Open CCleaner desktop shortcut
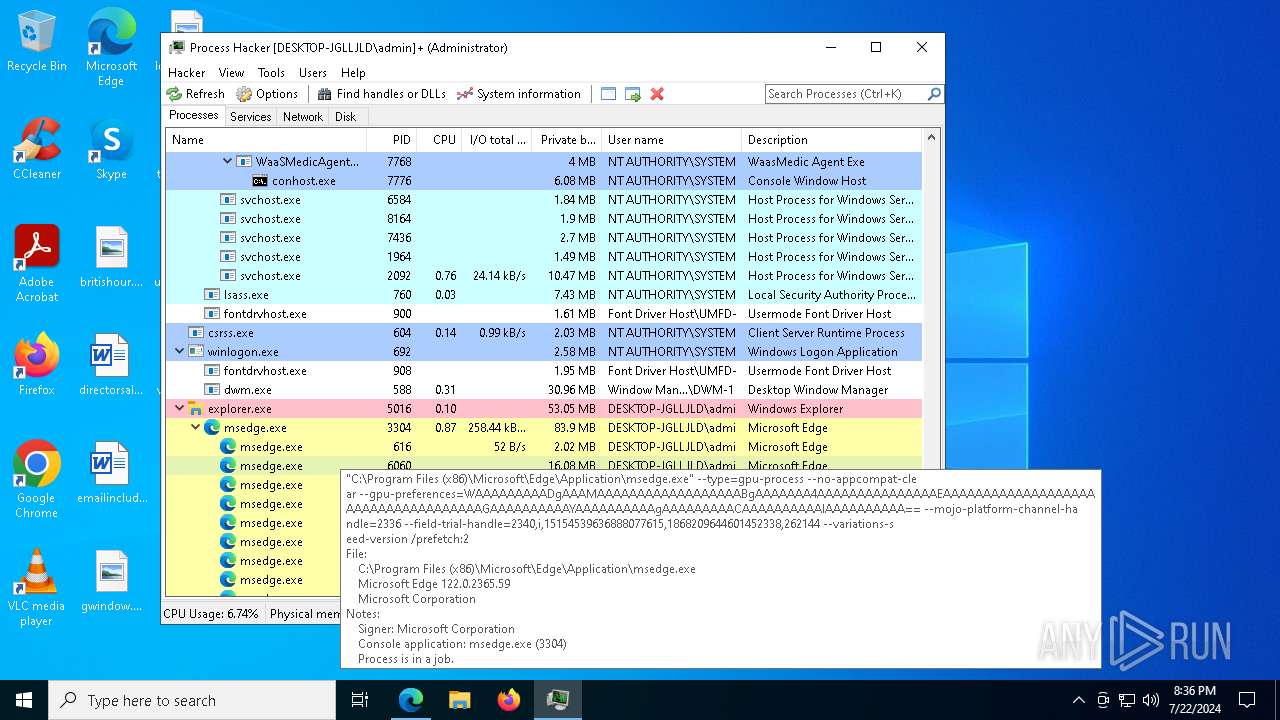 pyautogui.click(x=37, y=148)
